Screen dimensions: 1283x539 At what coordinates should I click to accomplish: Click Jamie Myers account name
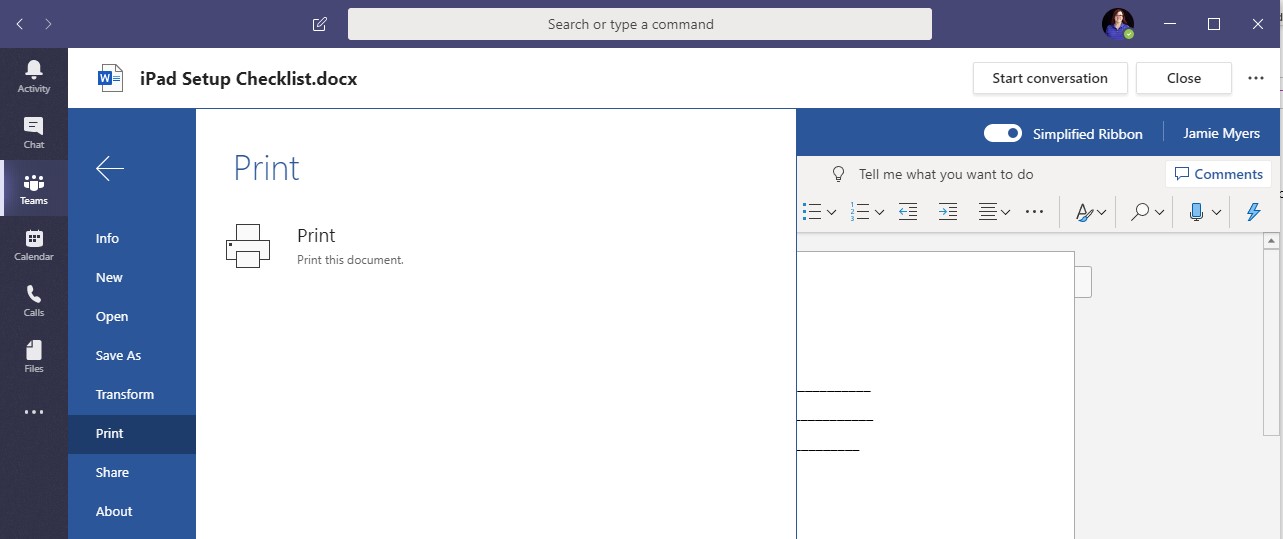click(1222, 133)
